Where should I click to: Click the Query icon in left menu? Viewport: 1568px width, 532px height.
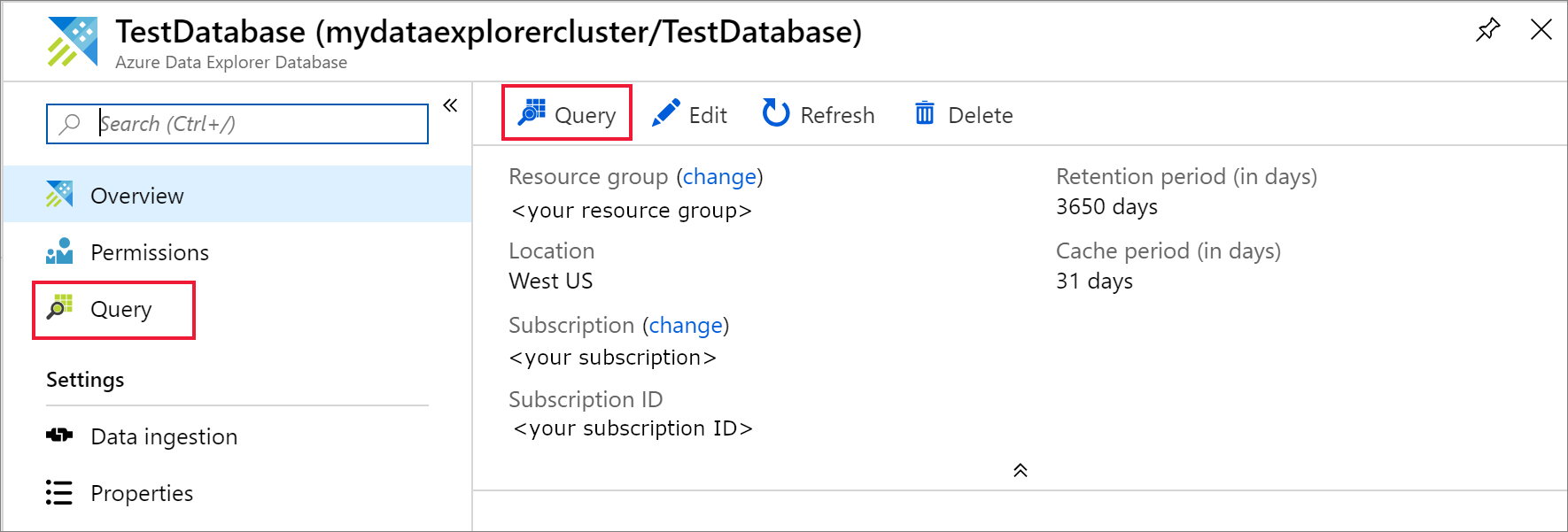point(59,308)
